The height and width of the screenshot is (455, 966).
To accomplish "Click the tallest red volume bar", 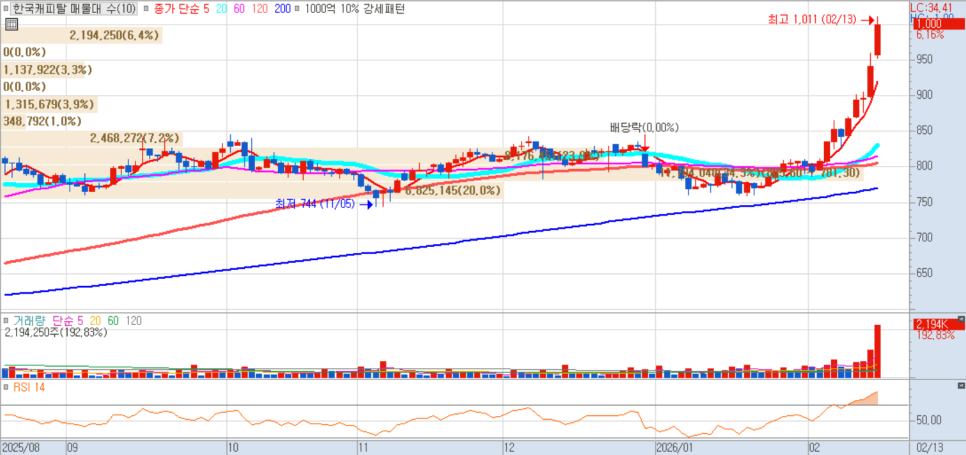I will tap(877, 351).
